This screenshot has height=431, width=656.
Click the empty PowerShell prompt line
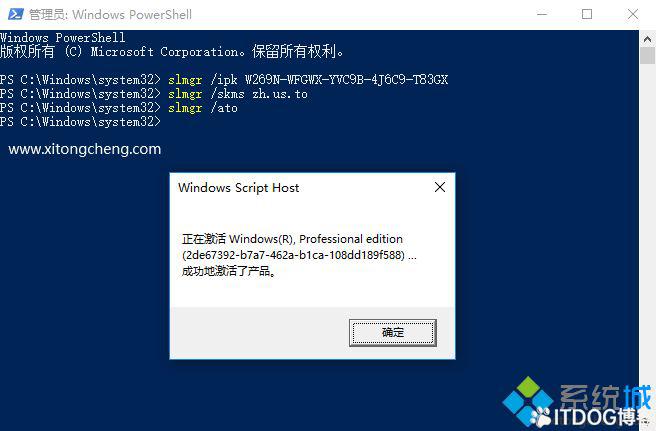[x=80, y=122]
